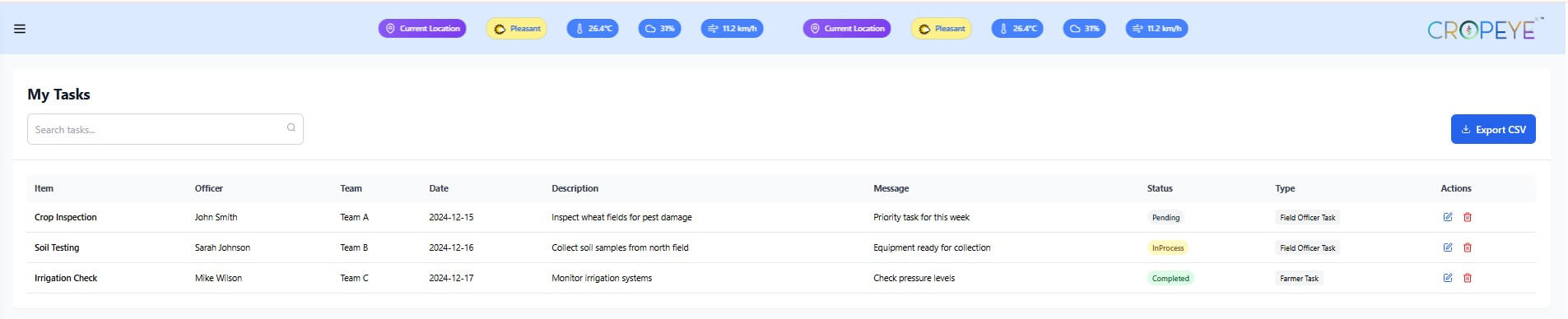Click the second 11.2 km/h wind badge

point(1157,29)
